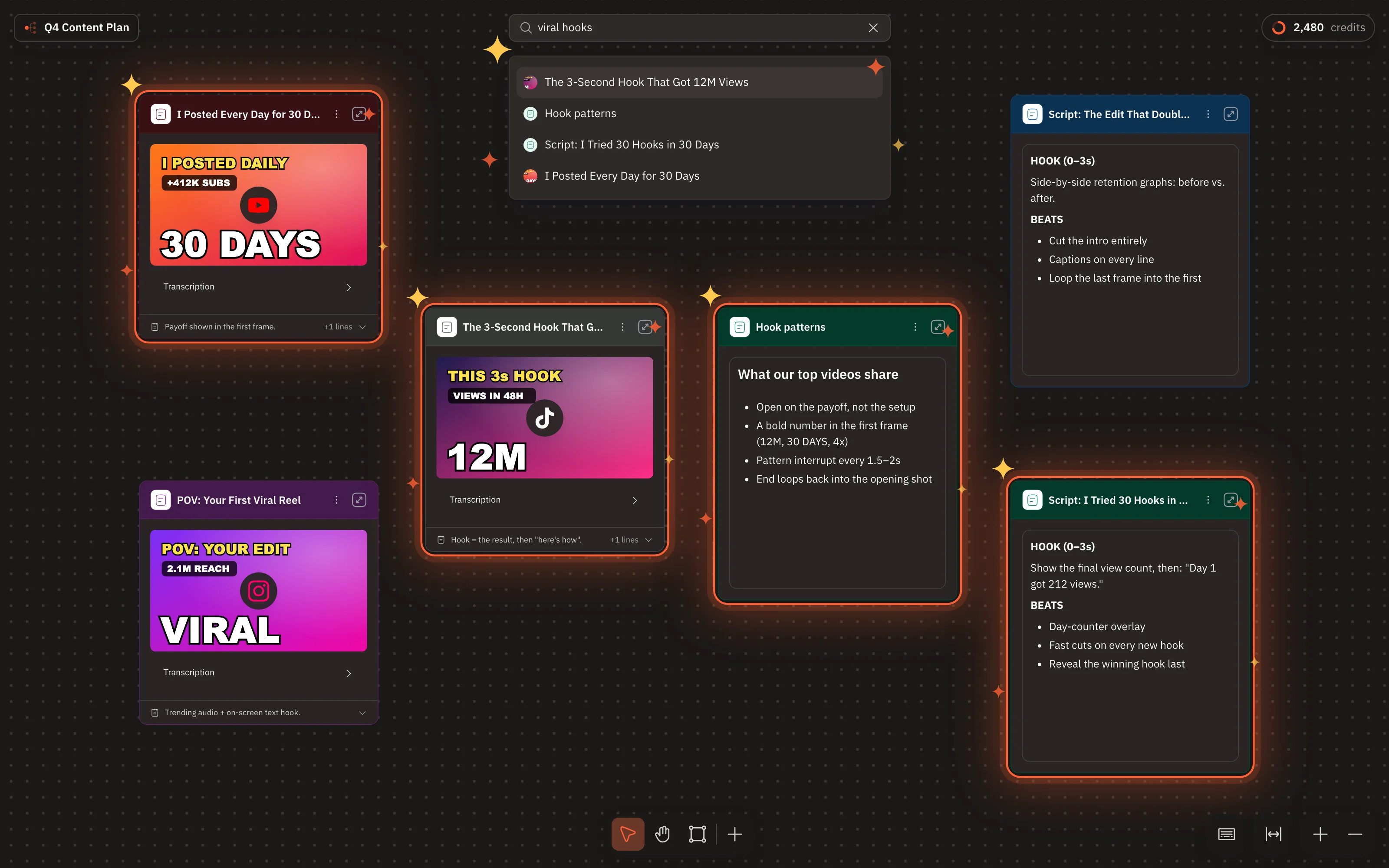Click the 'What our top videos share' heading
This screenshot has width=1389, height=868.
tap(818, 374)
